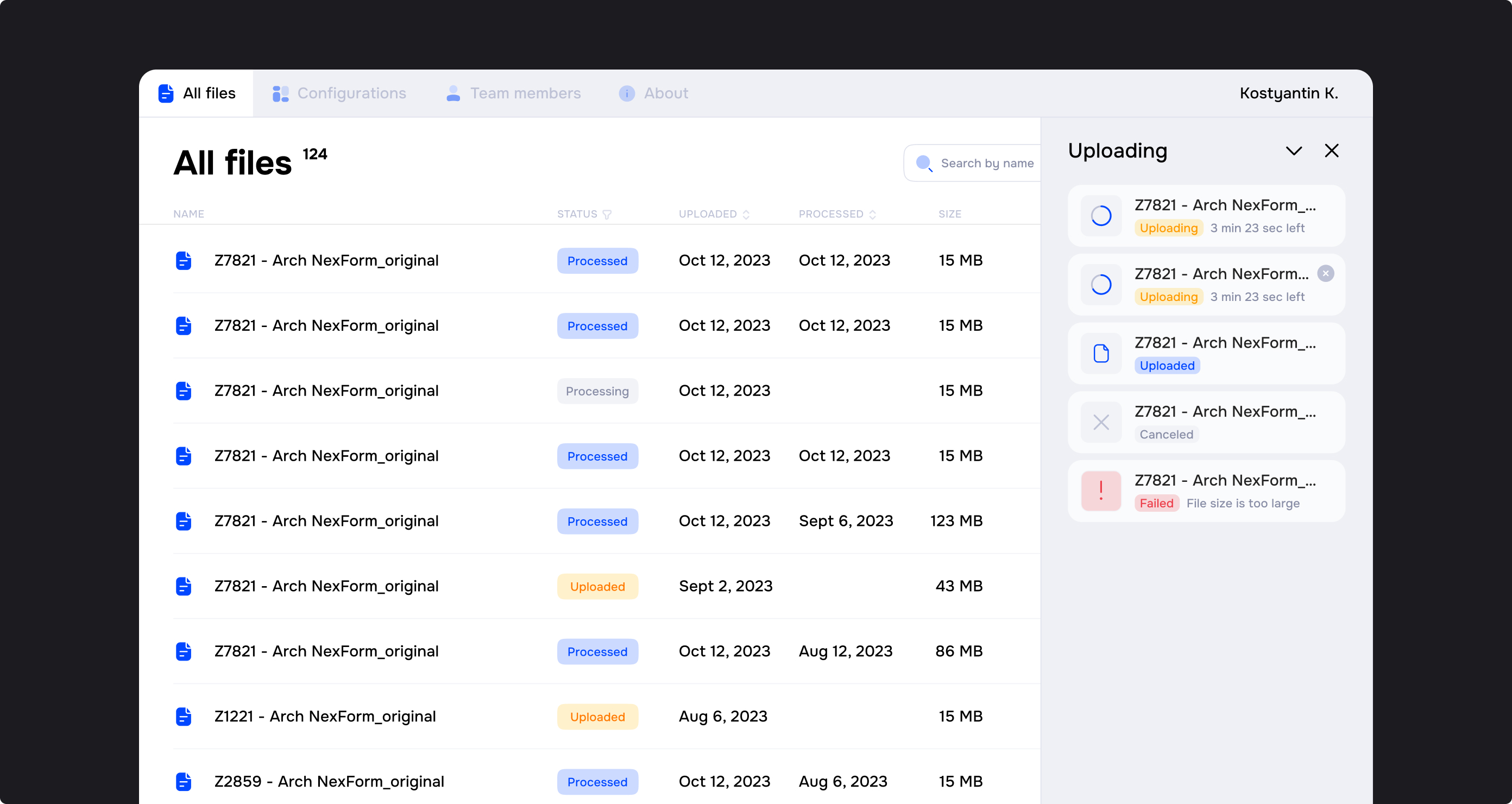
Task: Cancel the second uploading file
Action: (x=1325, y=274)
